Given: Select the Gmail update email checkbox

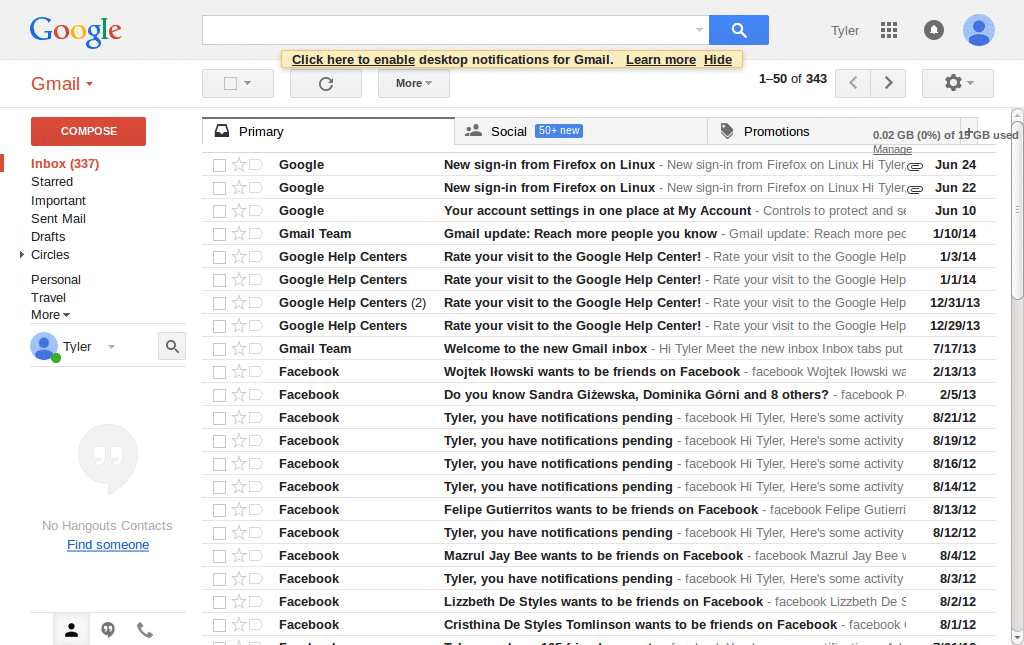Looking at the screenshot, I should pyautogui.click(x=219, y=234).
